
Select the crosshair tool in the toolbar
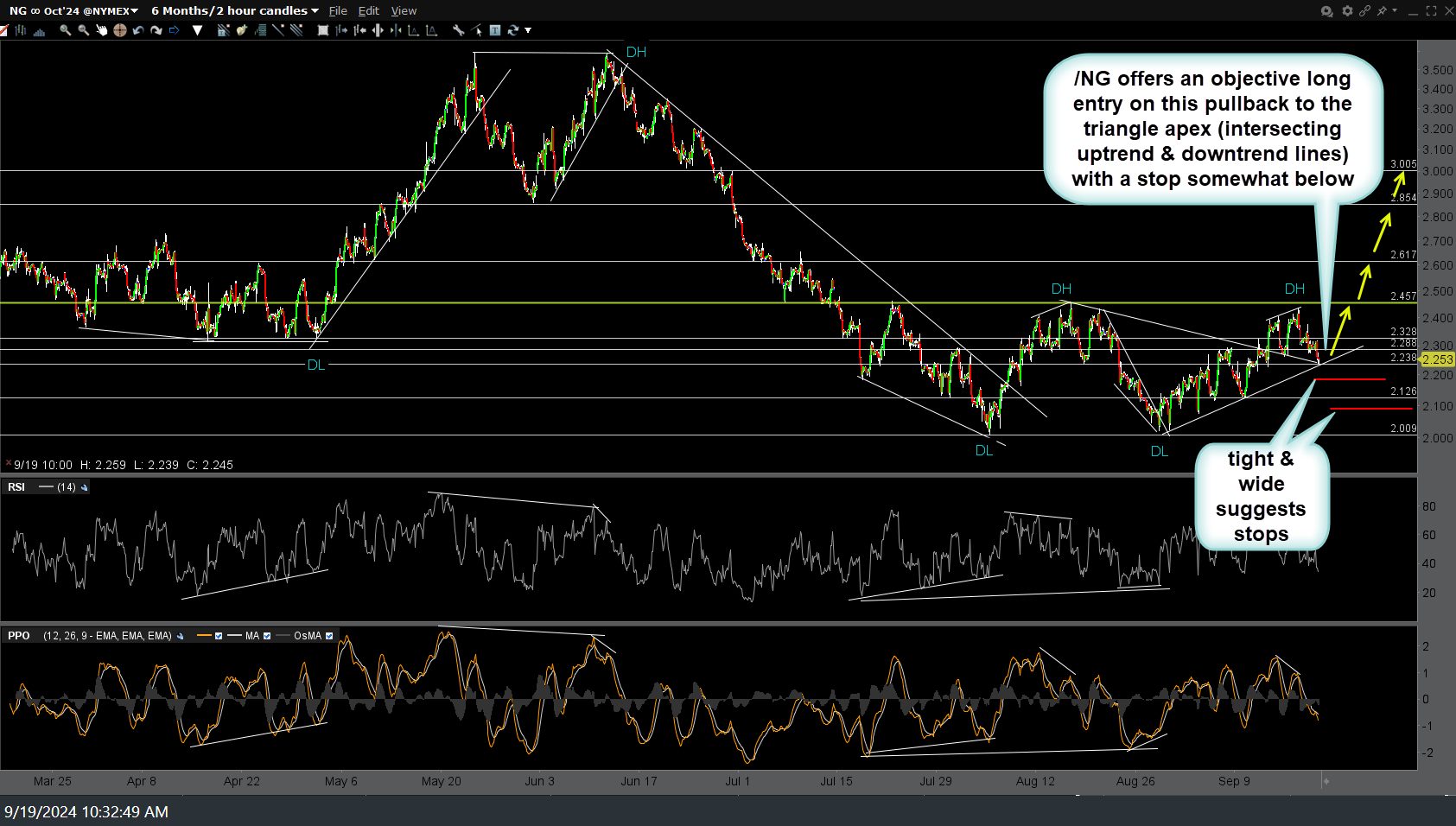pyautogui.click(x=119, y=30)
